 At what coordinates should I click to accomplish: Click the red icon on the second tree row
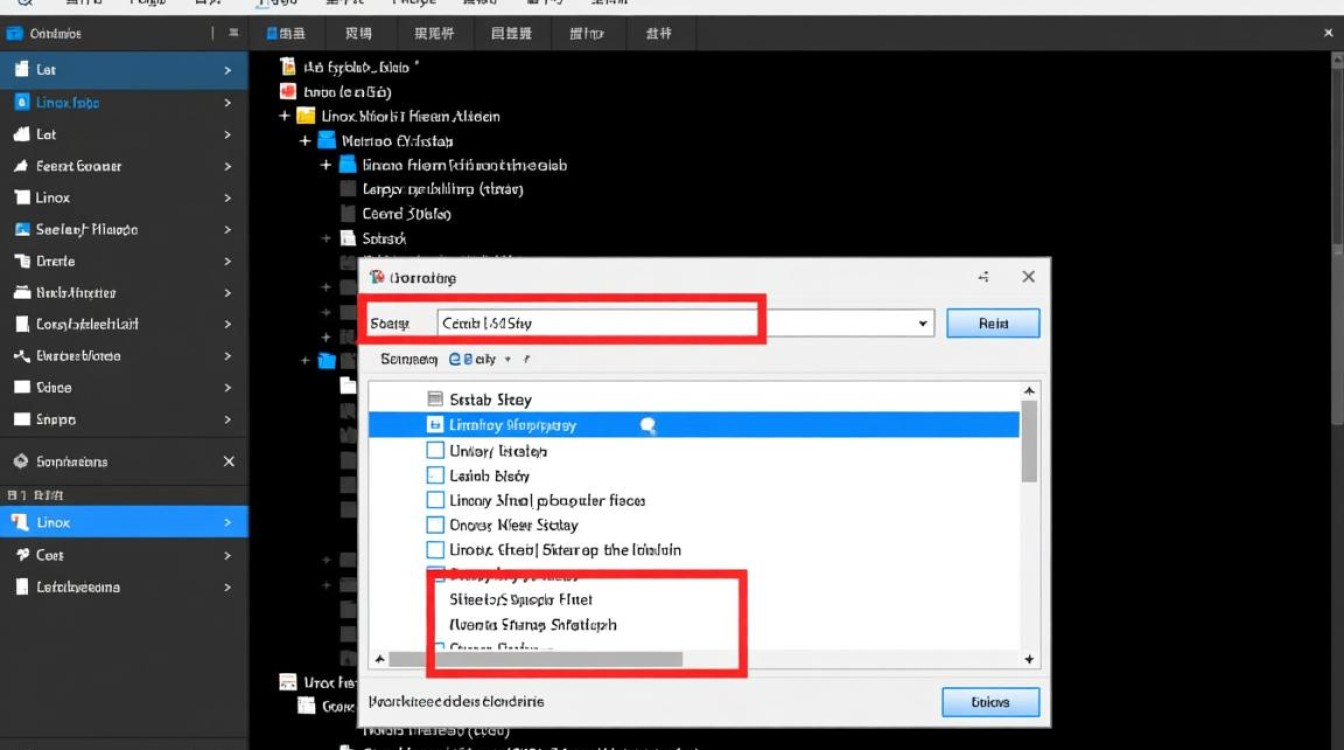pos(288,92)
